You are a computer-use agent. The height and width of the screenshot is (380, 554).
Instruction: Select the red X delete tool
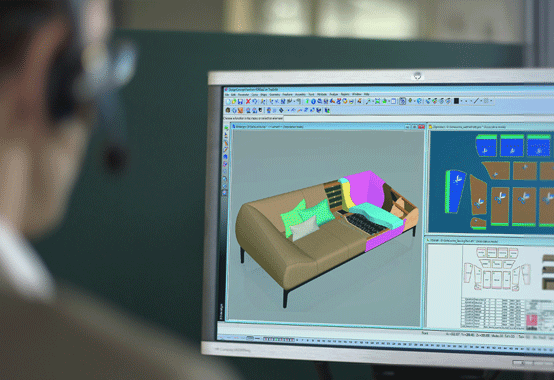(x=248, y=102)
